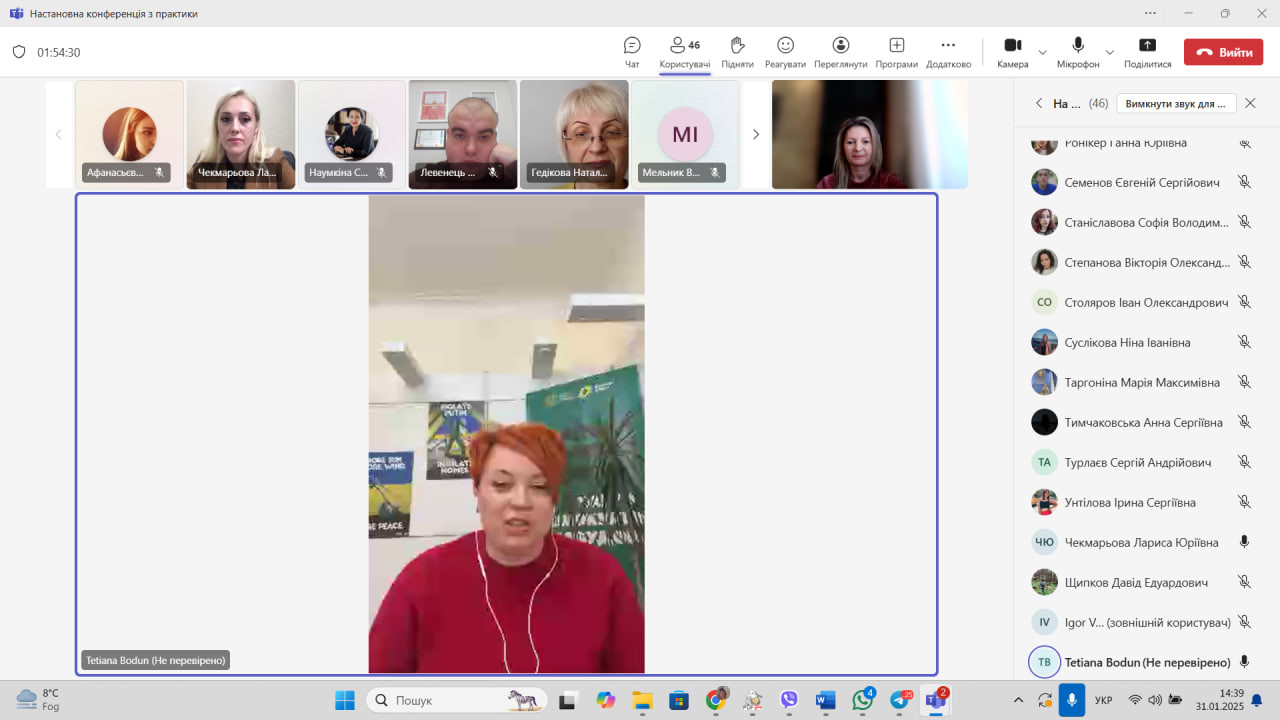
Task: Toggle the Мікрофон microphone button
Action: 1078,52
